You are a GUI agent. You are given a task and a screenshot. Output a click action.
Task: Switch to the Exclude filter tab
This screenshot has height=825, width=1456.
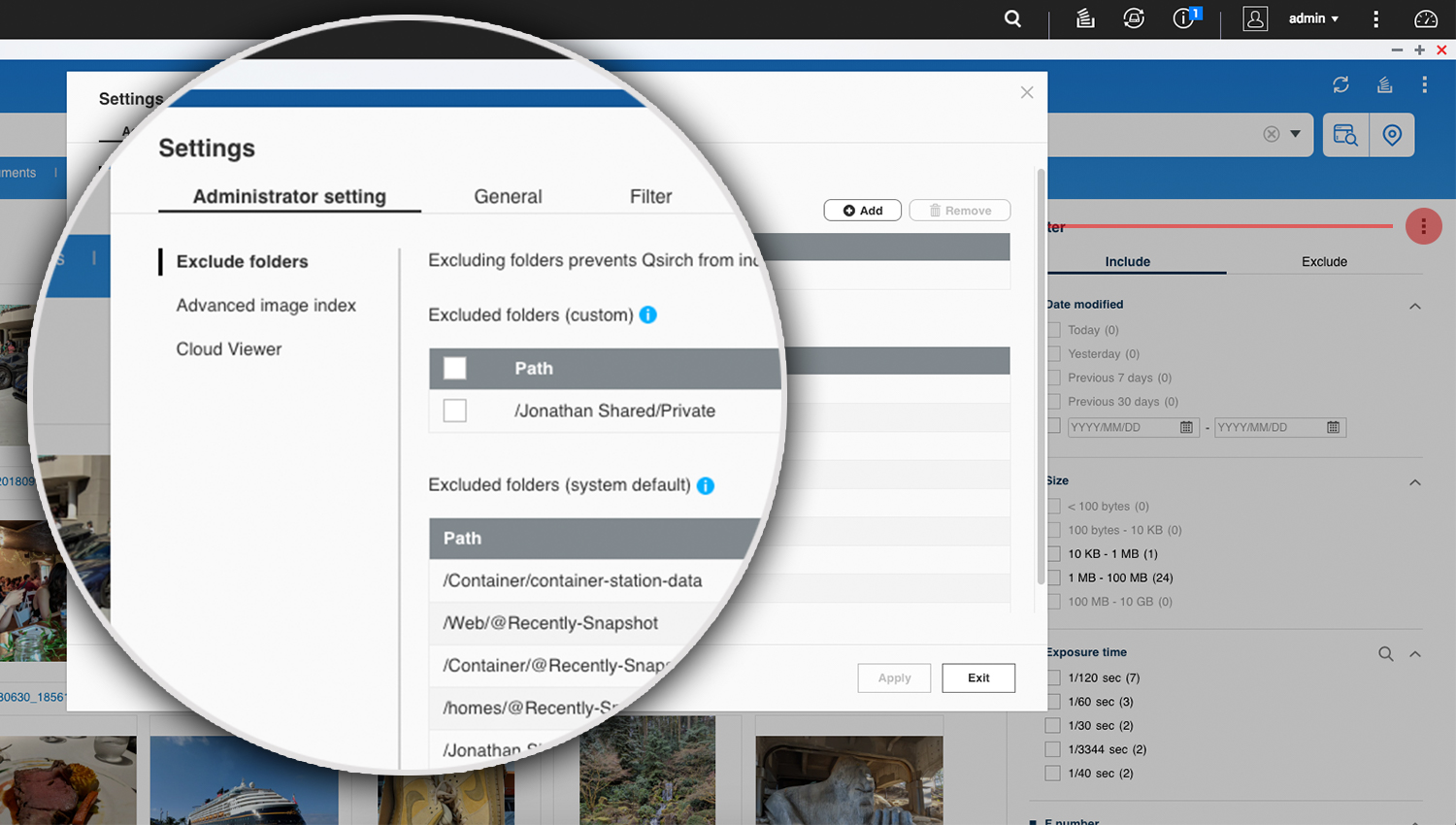pos(1324,261)
